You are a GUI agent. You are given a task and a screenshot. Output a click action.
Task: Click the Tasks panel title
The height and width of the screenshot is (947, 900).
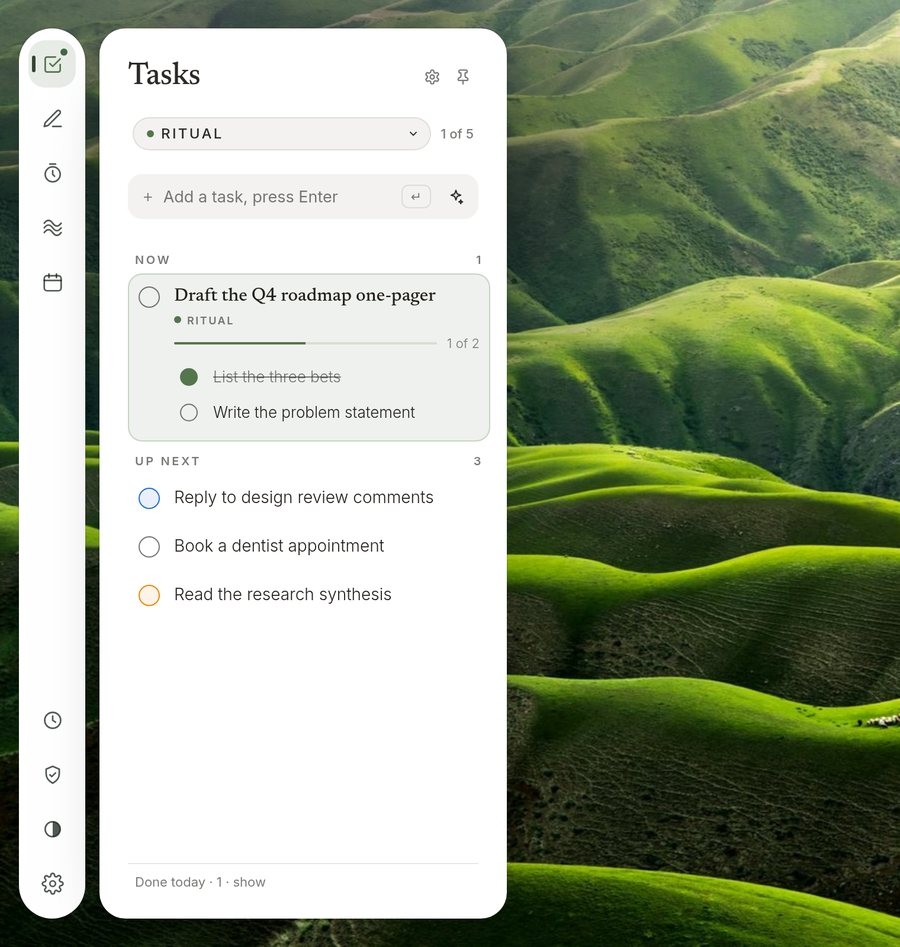(164, 74)
